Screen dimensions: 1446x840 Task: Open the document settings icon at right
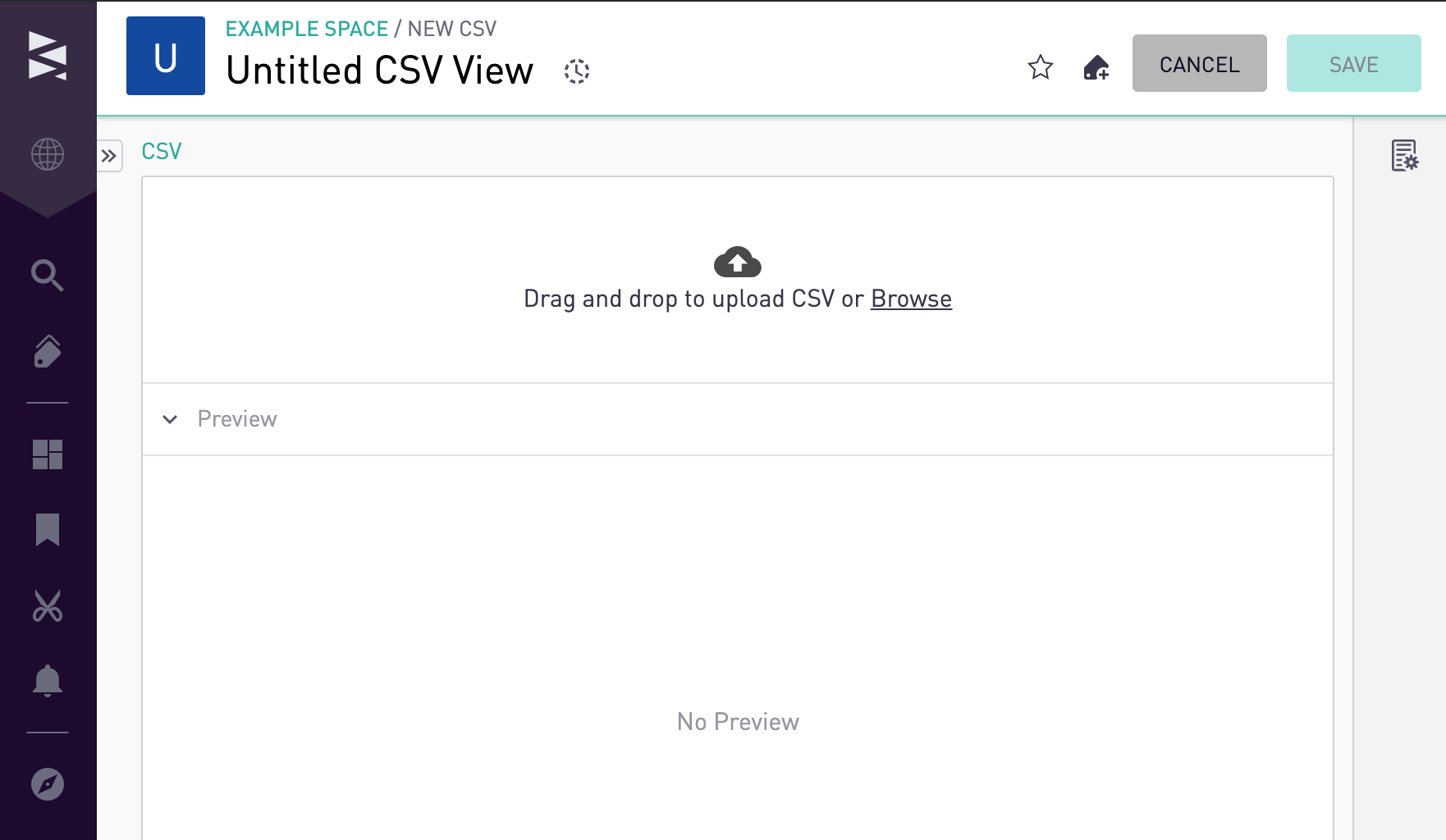(1404, 155)
